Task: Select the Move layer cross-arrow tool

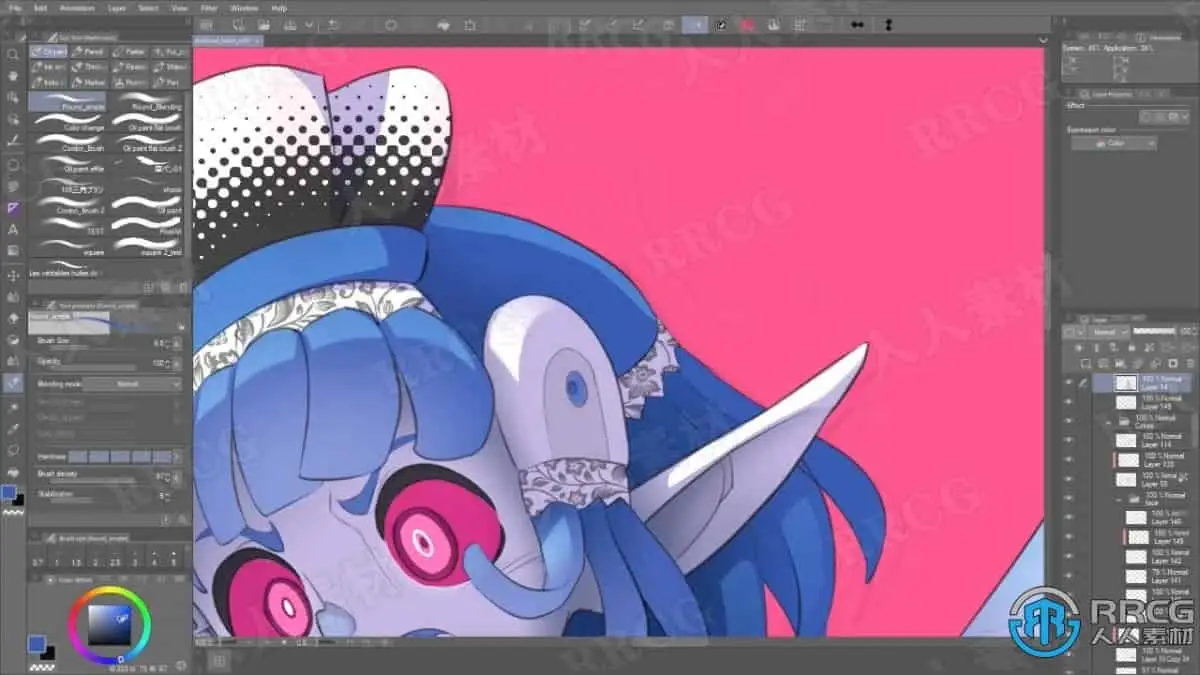Action: [13, 274]
